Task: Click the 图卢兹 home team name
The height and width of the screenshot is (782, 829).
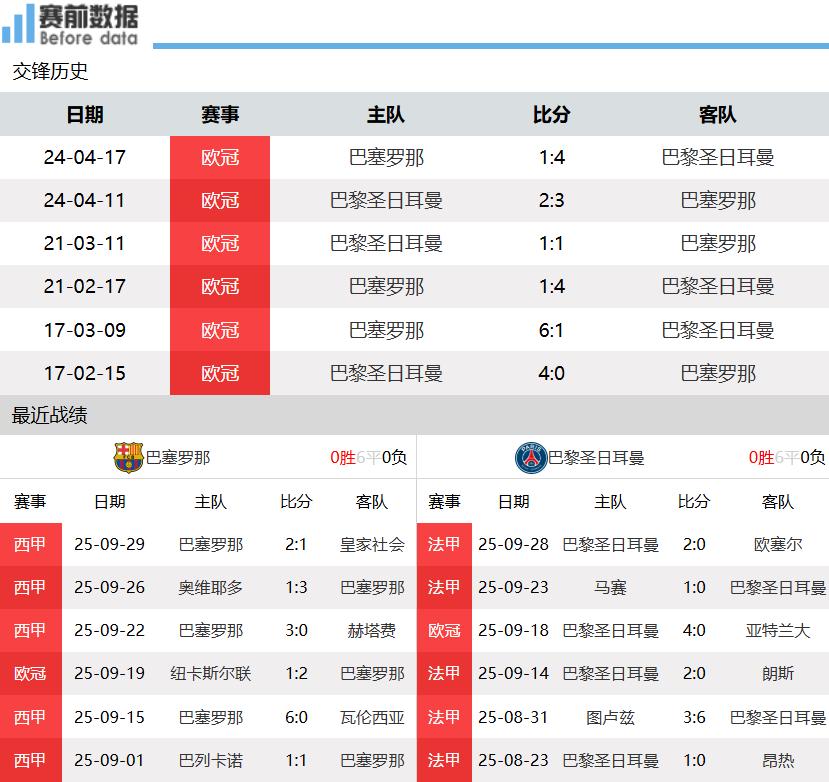Action: (x=610, y=717)
